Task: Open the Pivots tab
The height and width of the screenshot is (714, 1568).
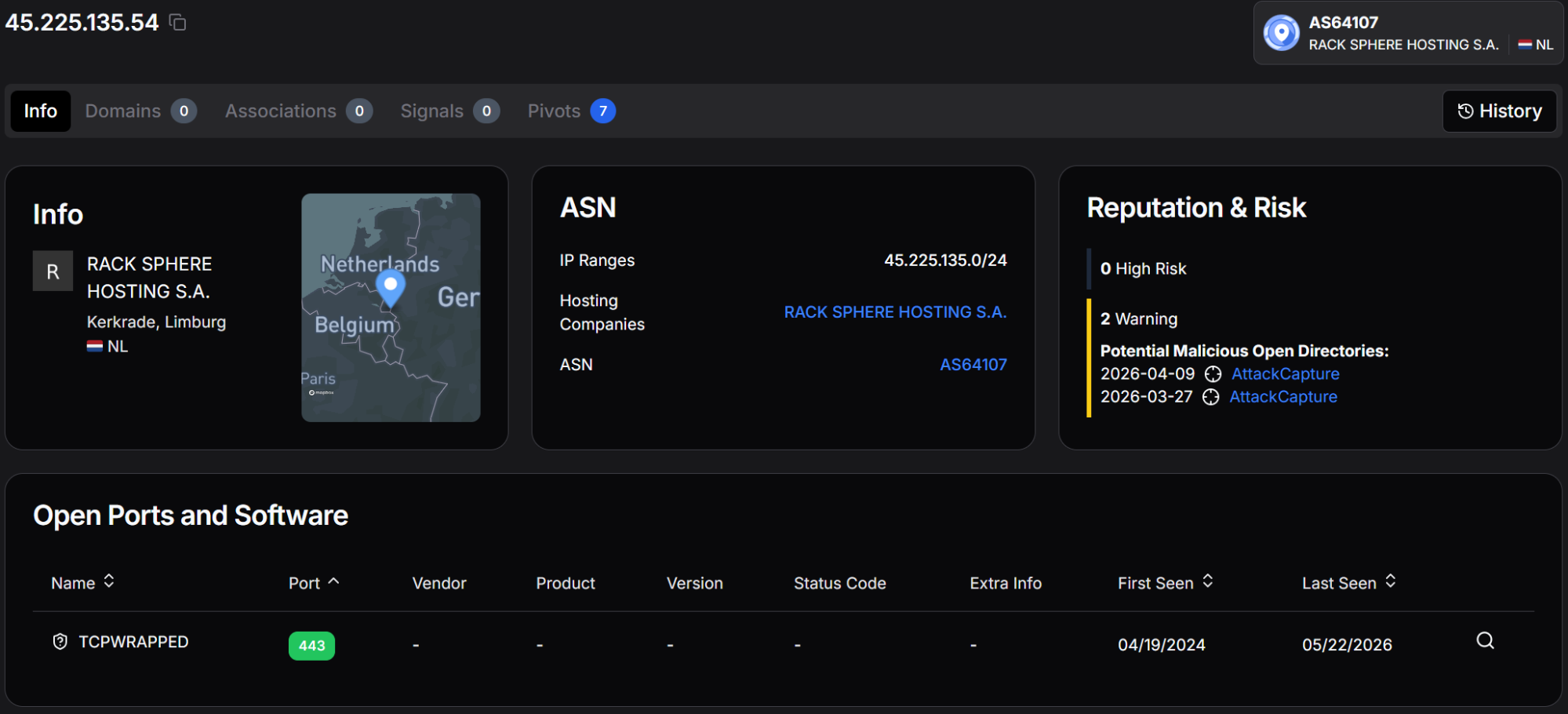Action: 571,111
